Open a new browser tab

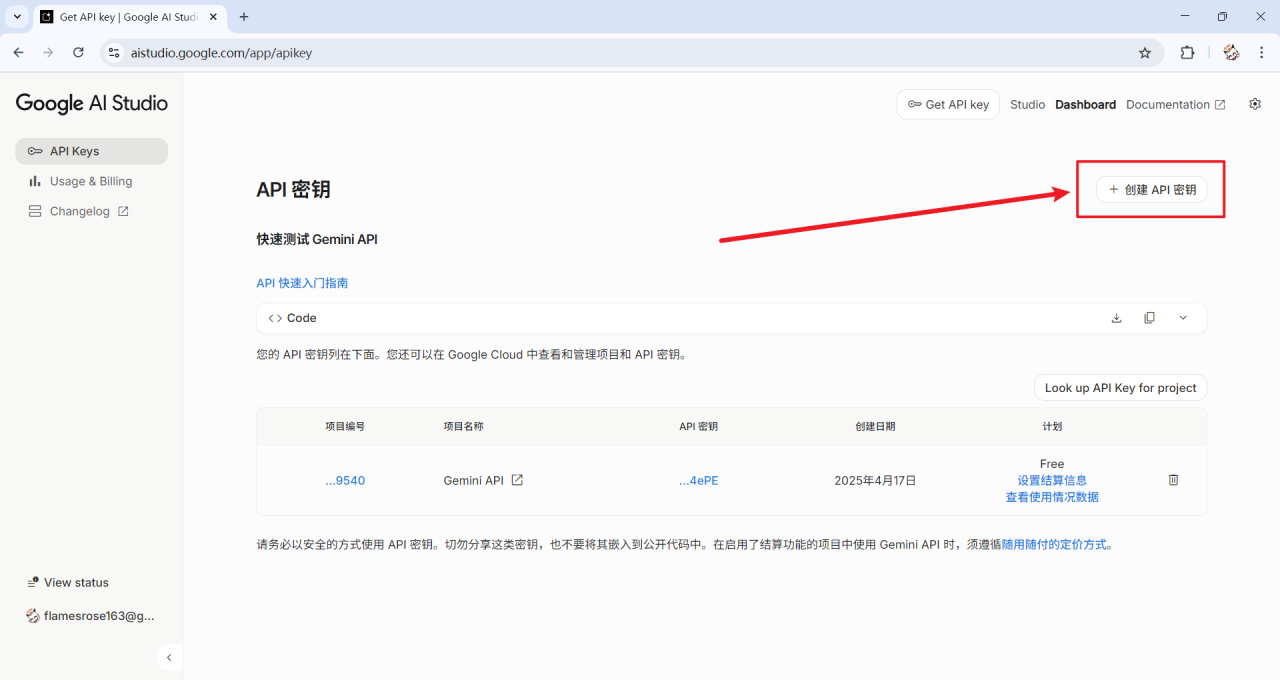click(244, 17)
